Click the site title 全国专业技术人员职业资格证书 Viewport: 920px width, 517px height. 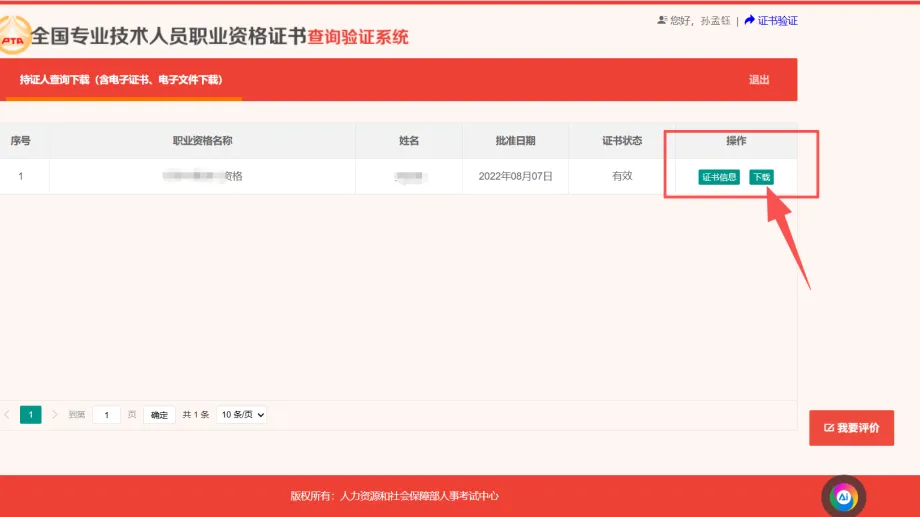[x=169, y=36]
